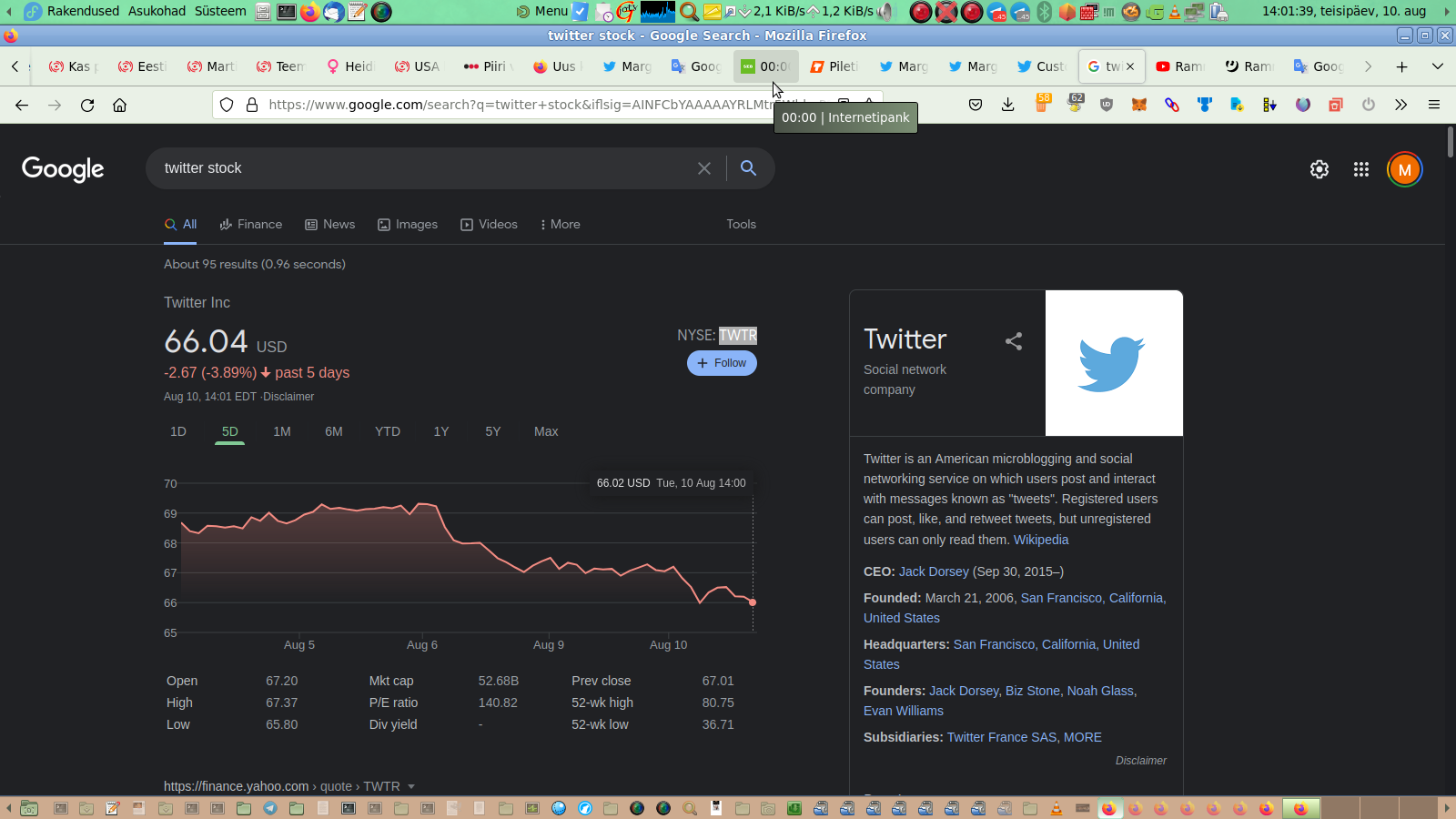Switch to the USA browser tab
Screen dimensions: 1456x819
[417, 66]
